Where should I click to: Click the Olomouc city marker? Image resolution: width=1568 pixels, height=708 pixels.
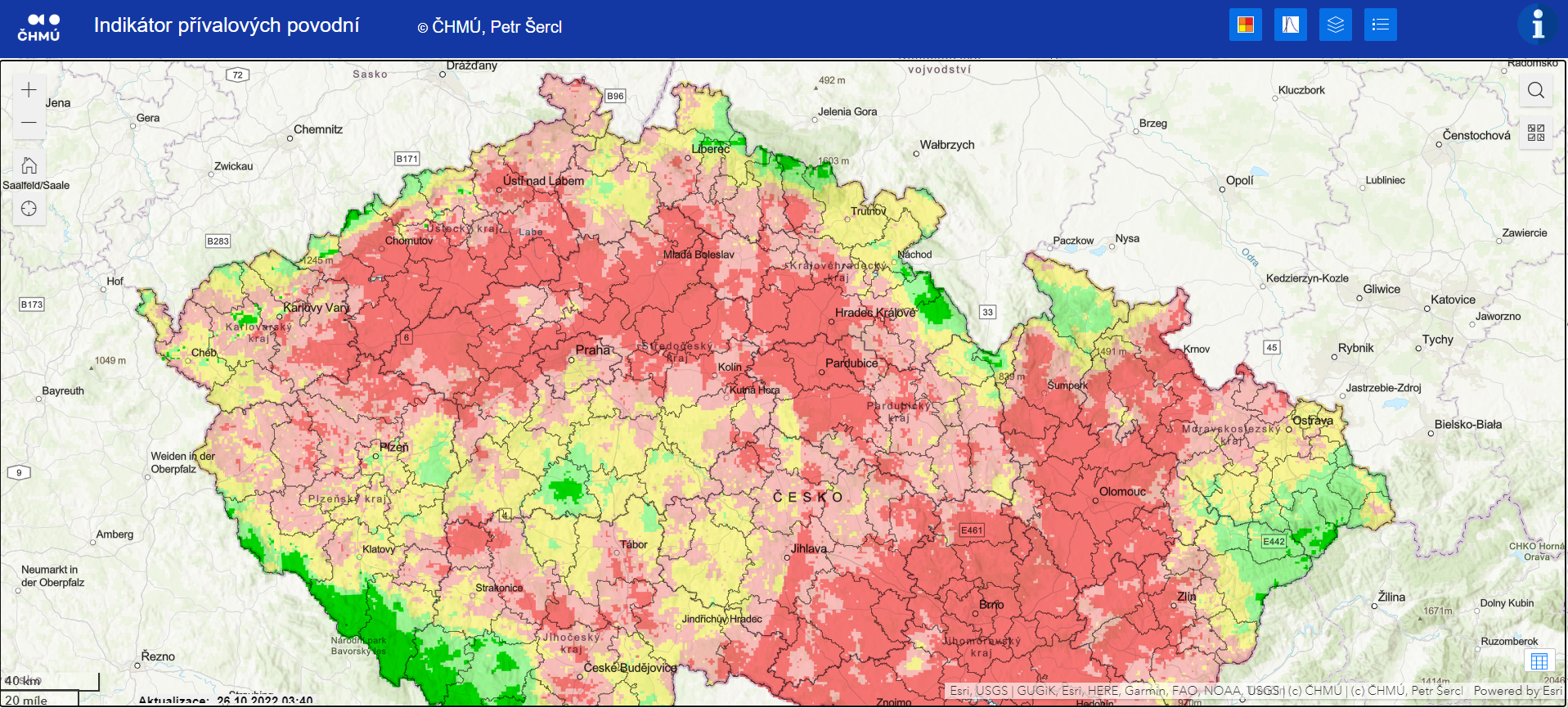click(1095, 500)
